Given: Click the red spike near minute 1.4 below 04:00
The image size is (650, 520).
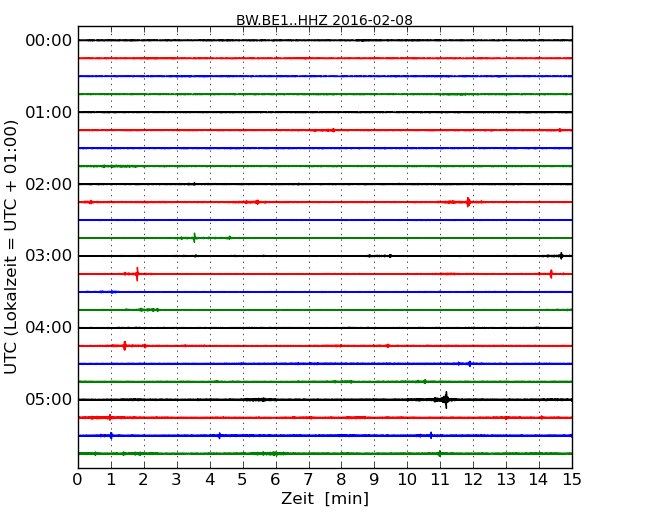Looking at the screenshot, I should tap(124, 346).
